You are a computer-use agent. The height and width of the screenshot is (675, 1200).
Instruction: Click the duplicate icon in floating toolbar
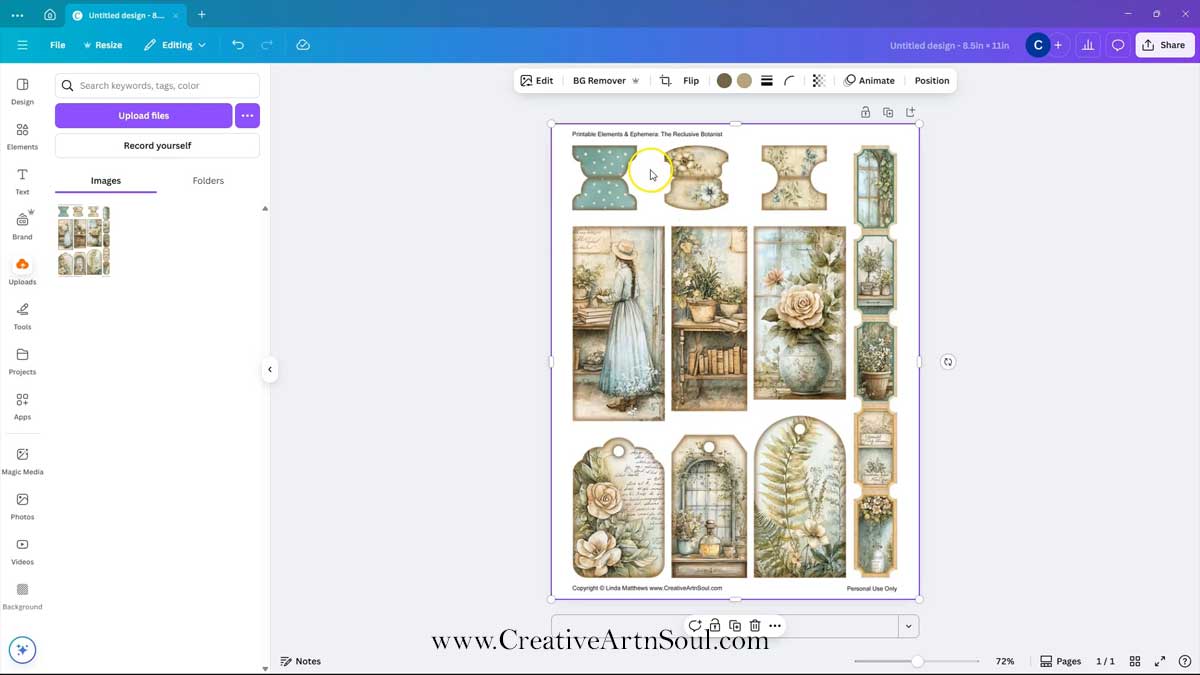(x=735, y=626)
